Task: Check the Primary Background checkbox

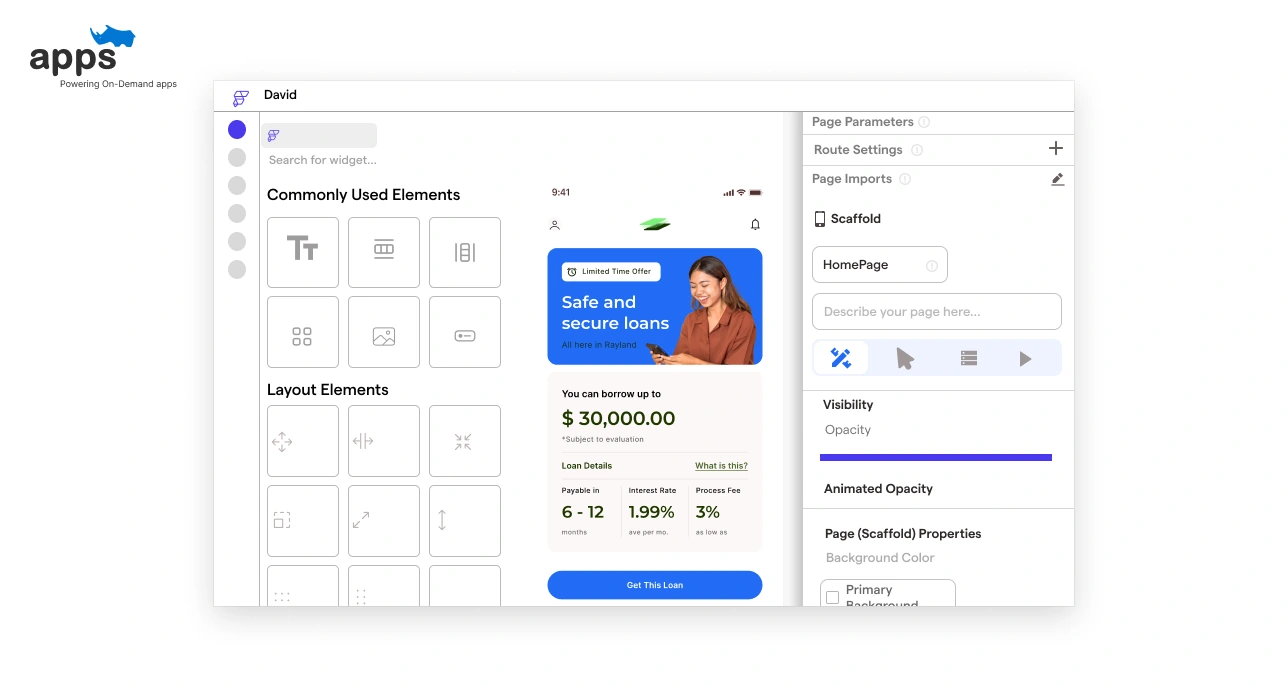Action: (x=832, y=597)
